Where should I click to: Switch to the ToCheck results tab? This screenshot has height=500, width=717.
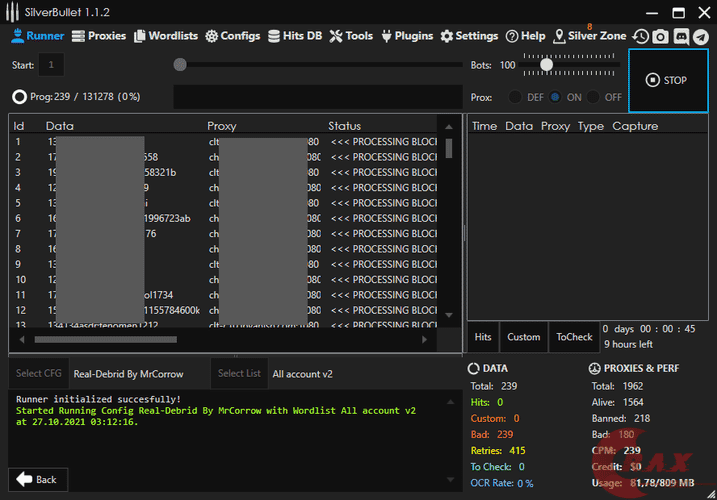click(574, 337)
